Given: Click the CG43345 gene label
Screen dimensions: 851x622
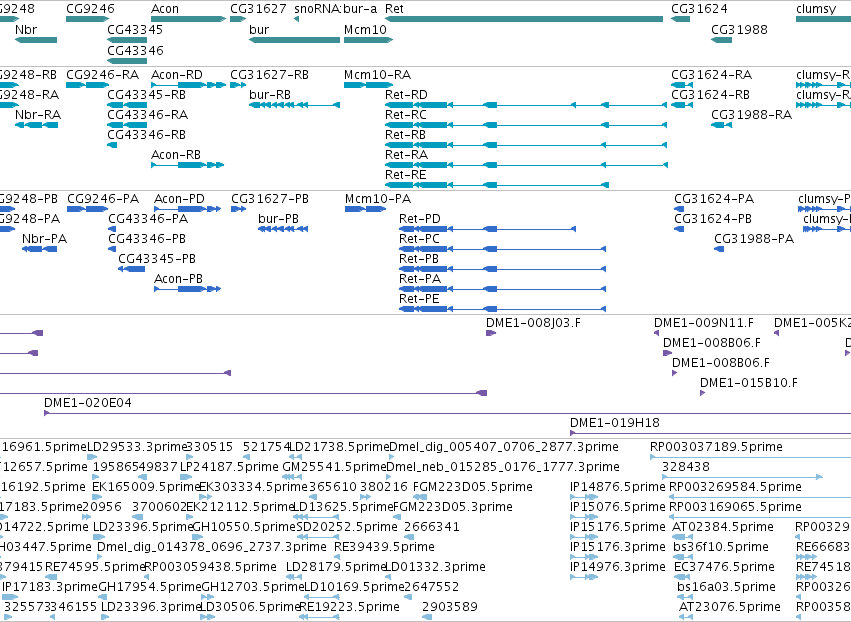Looking at the screenshot, I should click(135, 29).
